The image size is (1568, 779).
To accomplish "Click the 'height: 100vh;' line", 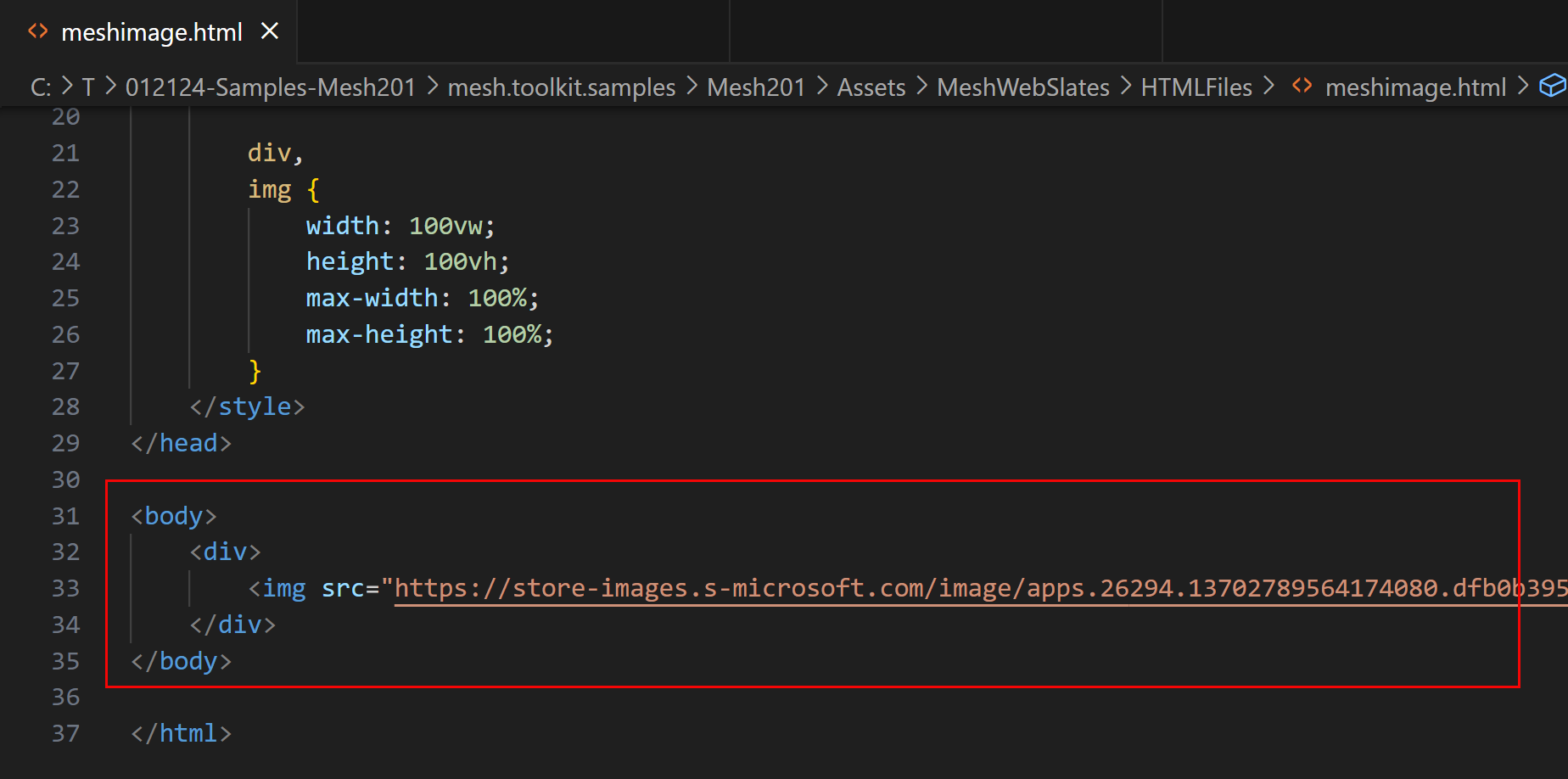I will pyautogui.click(x=407, y=261).
